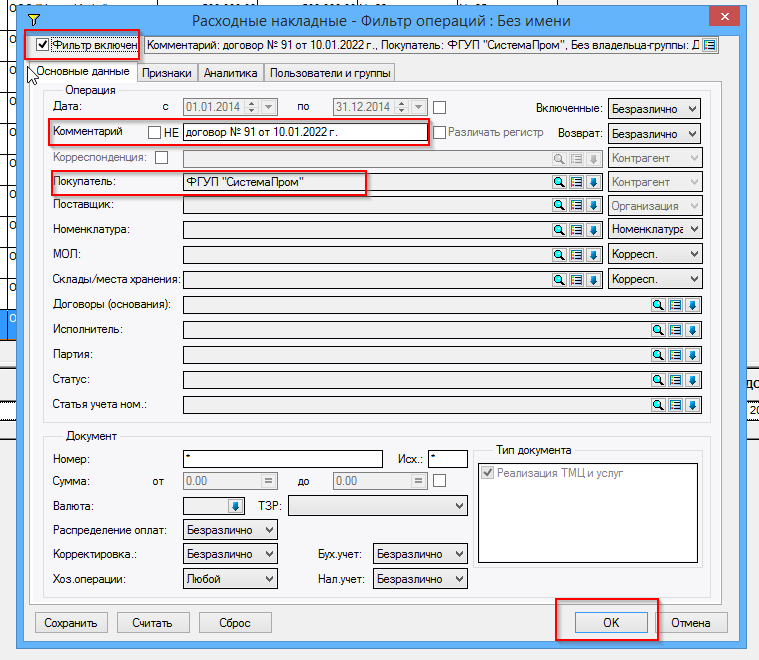This screenshot has width=759, height=660.
Task: Expand the Возврат dropdown list
Action: tap(655, 133)
